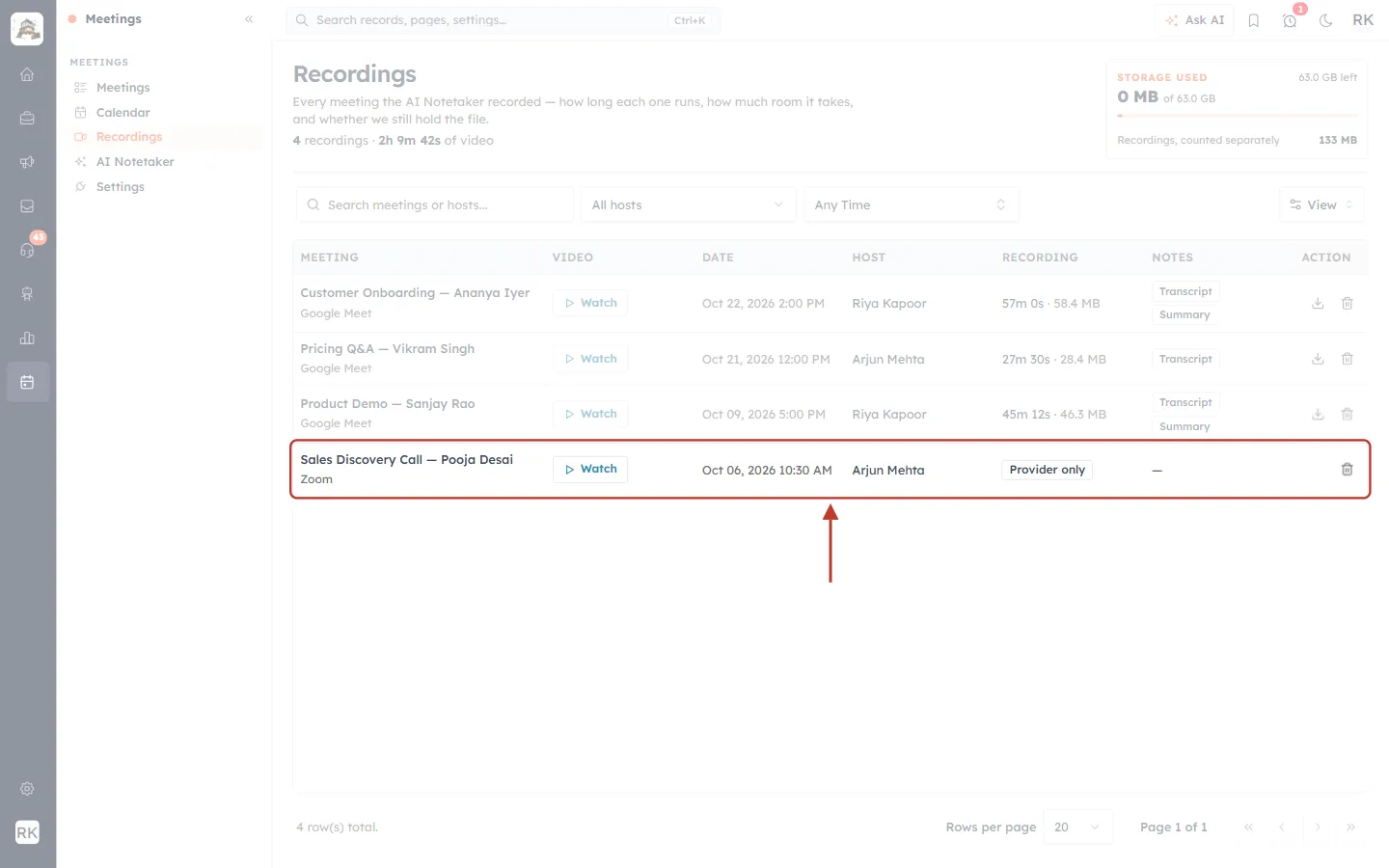Screen dimensions: 1389x868
Task: Delete the Customer Onboarding recording
Action: click(1348, 303)
